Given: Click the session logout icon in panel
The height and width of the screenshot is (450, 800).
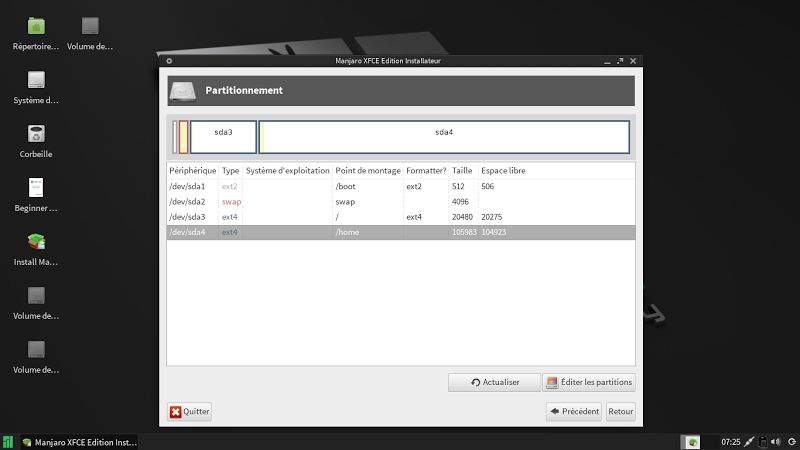Looking at the screenshot, I should pyautogui.click(x=792, y=442).
